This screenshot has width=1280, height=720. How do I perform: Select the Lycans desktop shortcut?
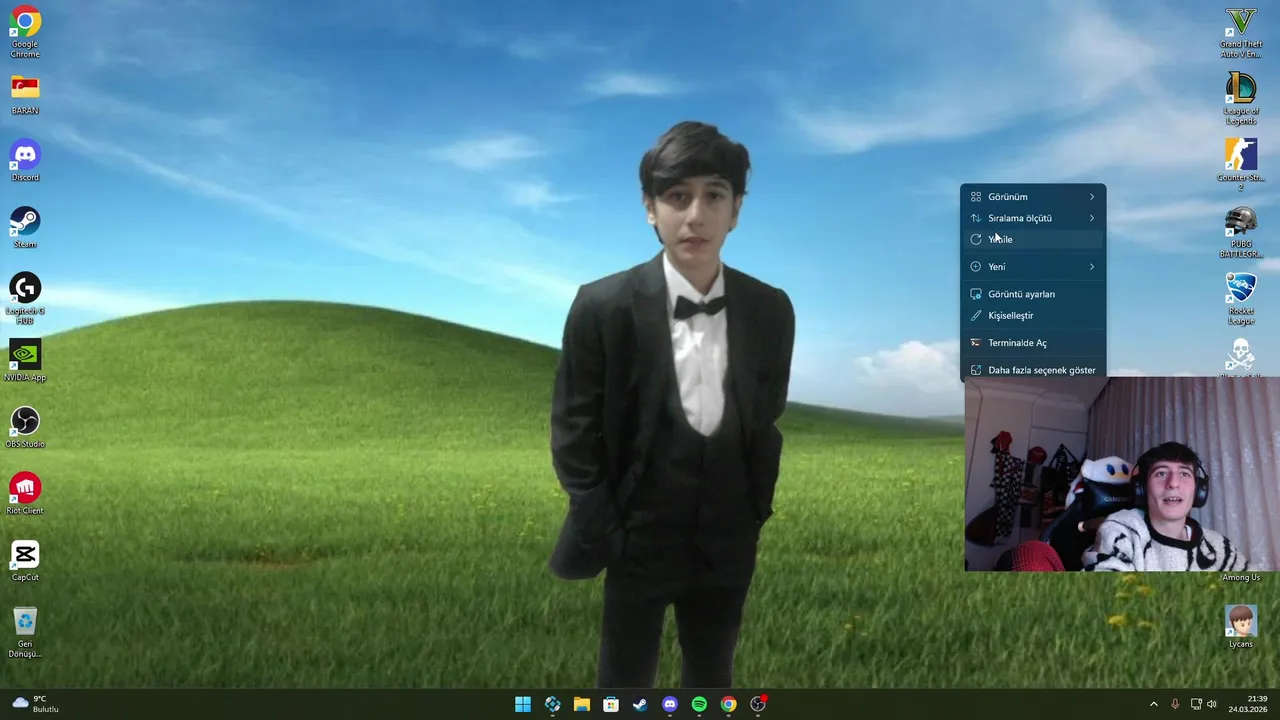[x=1241, y=627]
